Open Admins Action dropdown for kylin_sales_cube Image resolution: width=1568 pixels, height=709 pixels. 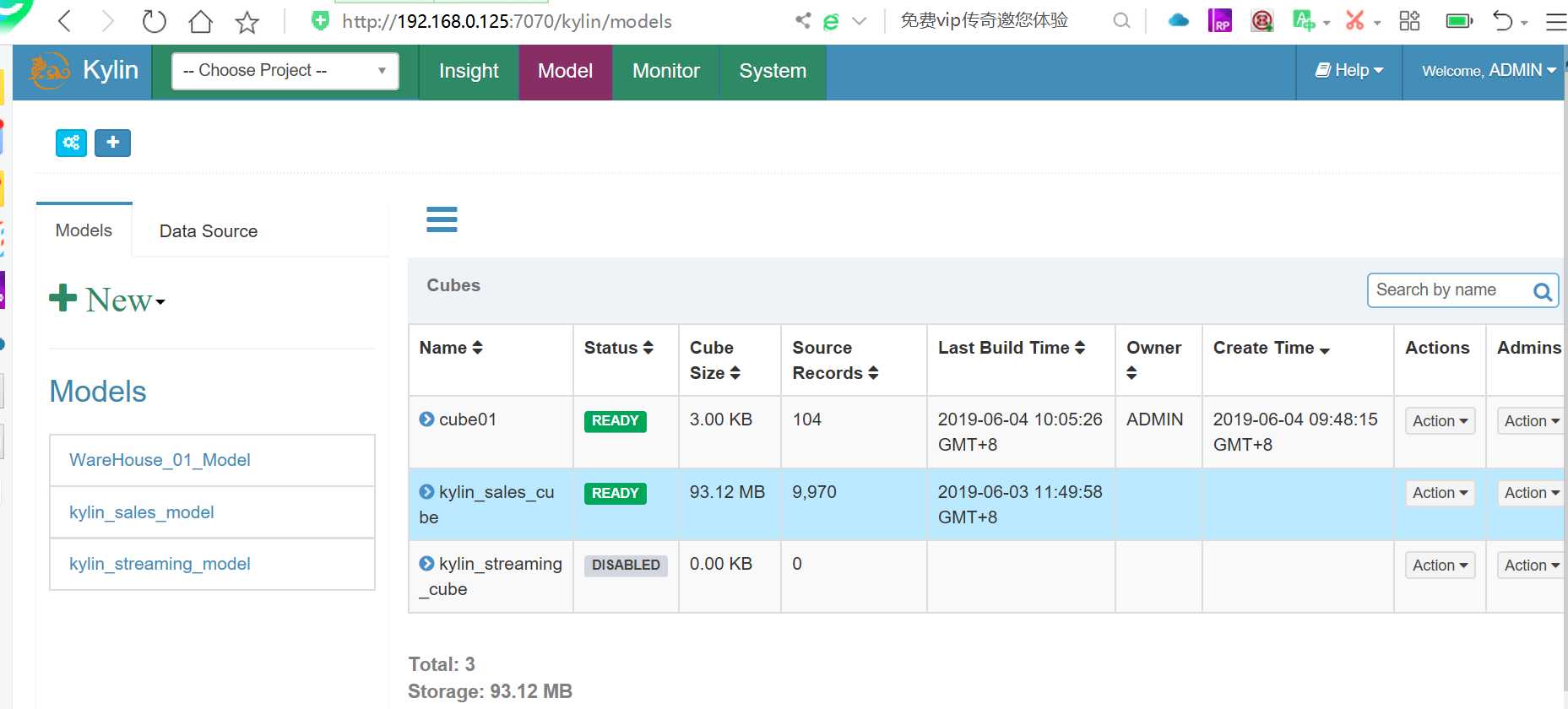point(1531,493)
